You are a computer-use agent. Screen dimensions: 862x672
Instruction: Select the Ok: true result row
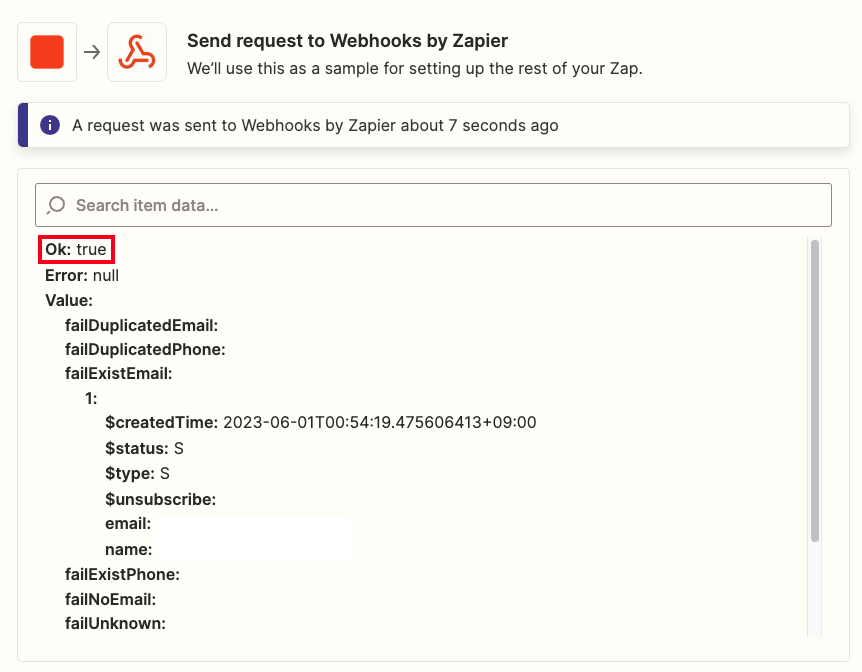76,250
